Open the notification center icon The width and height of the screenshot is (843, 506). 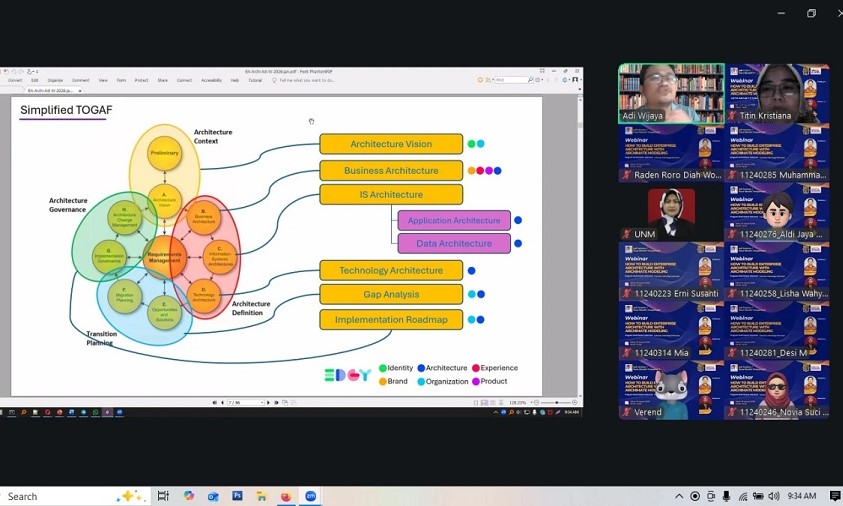[x=834, y=496]
